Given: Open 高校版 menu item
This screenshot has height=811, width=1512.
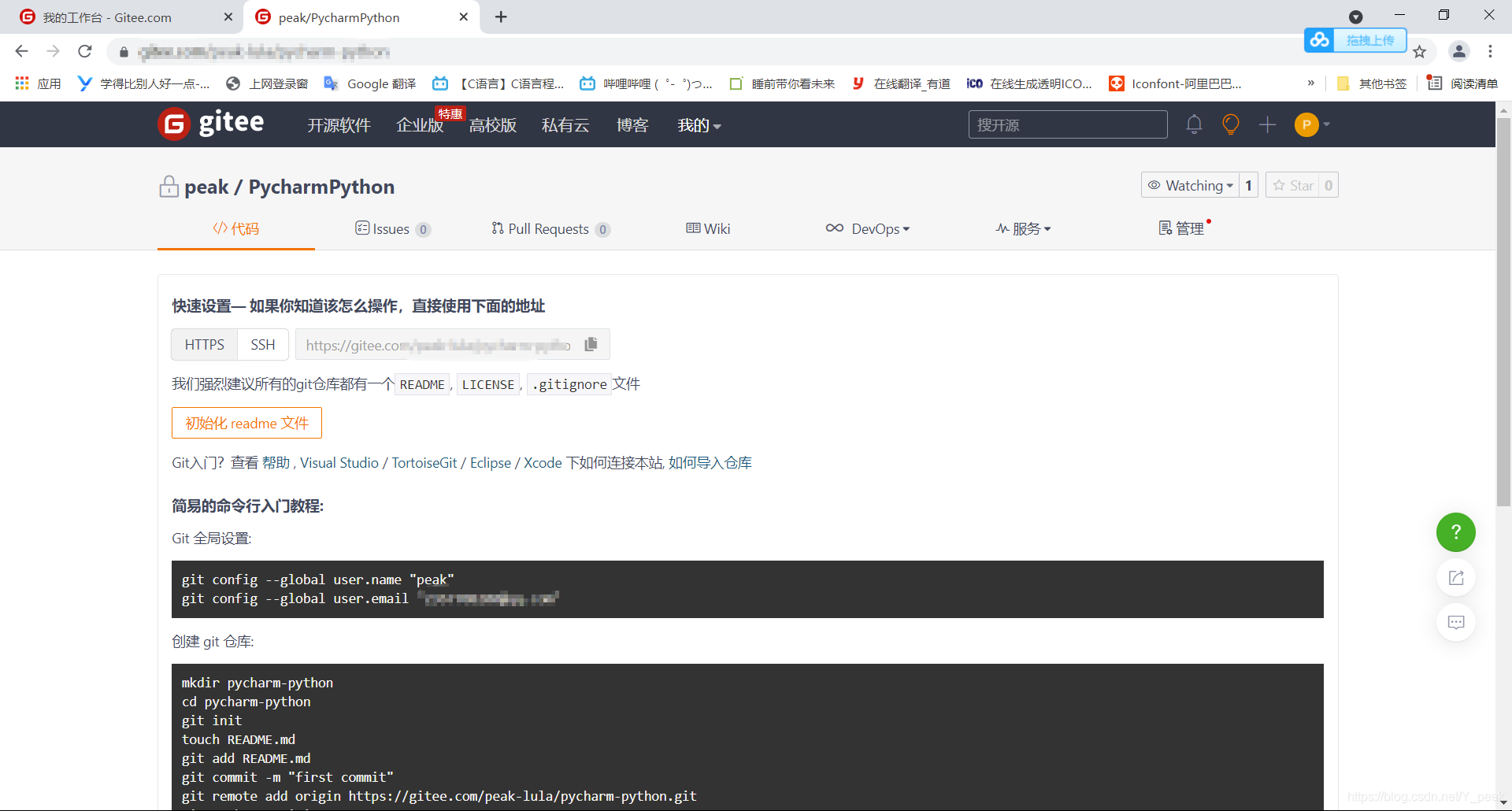Looking at the screenshot, I should [493, 125].
